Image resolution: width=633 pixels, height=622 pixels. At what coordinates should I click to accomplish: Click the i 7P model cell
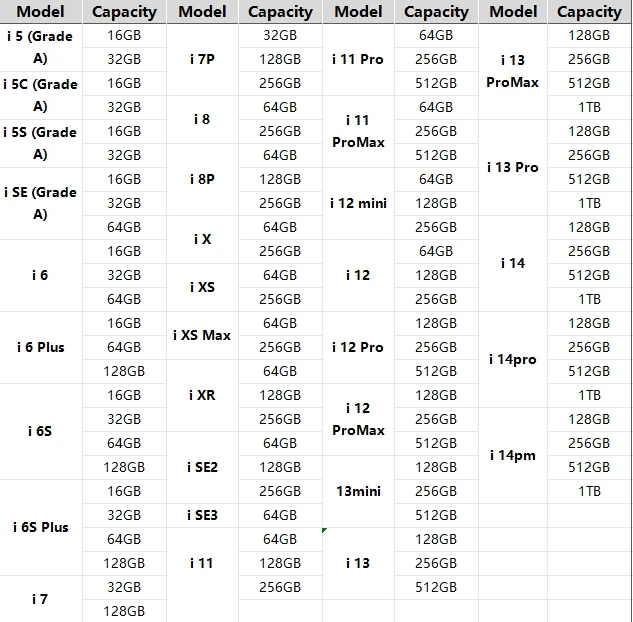tap(202, 59)
